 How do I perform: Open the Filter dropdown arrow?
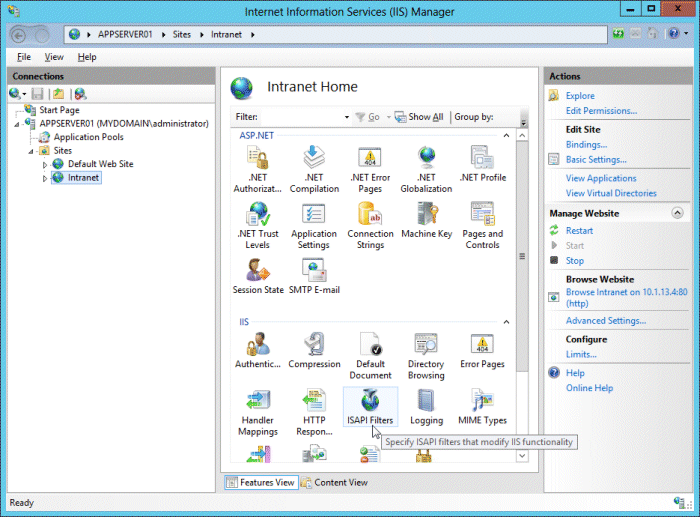point(346,117)
